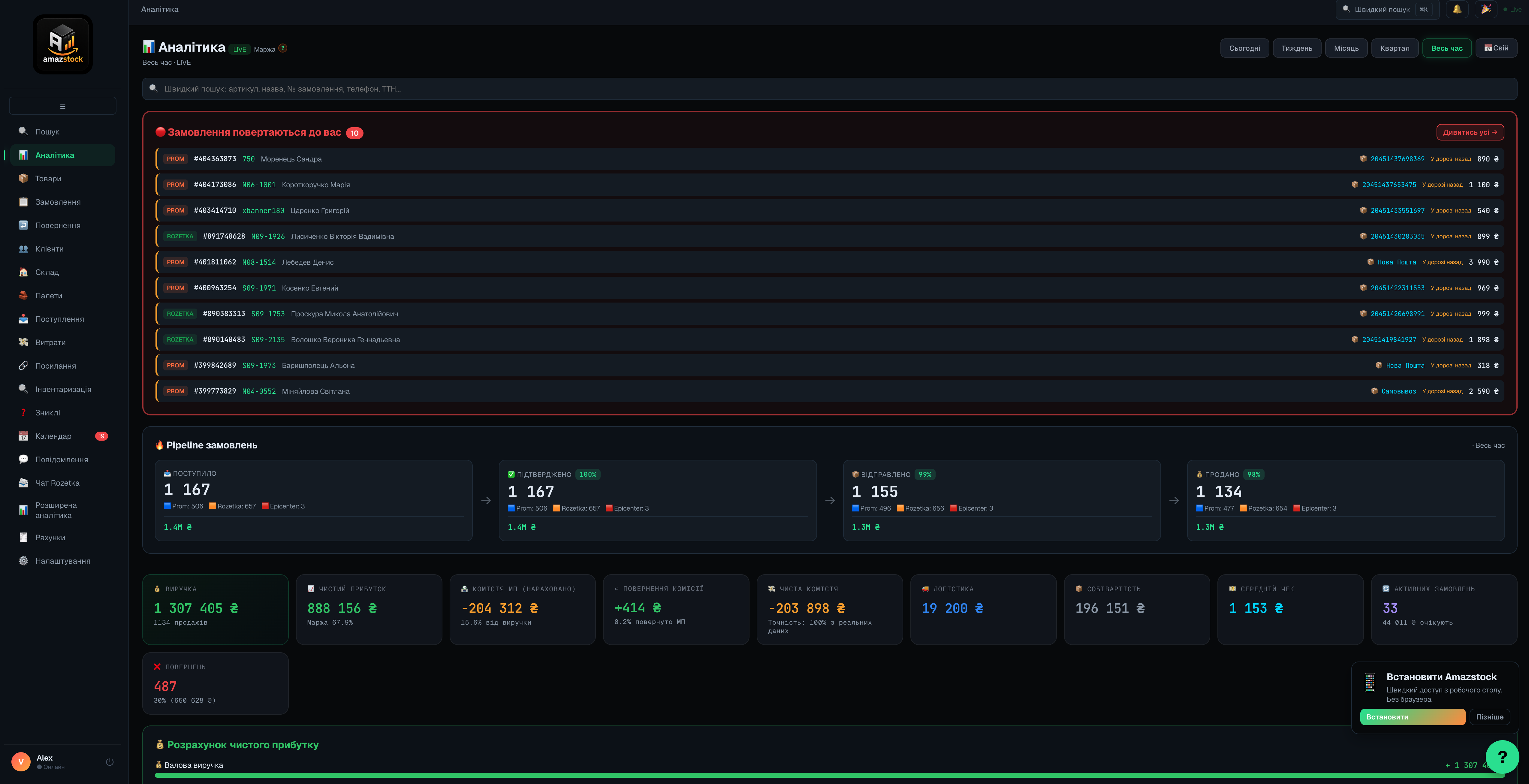Click the Налаштування gear icon
Screen dimensions: 1529x784
(23, 561)
